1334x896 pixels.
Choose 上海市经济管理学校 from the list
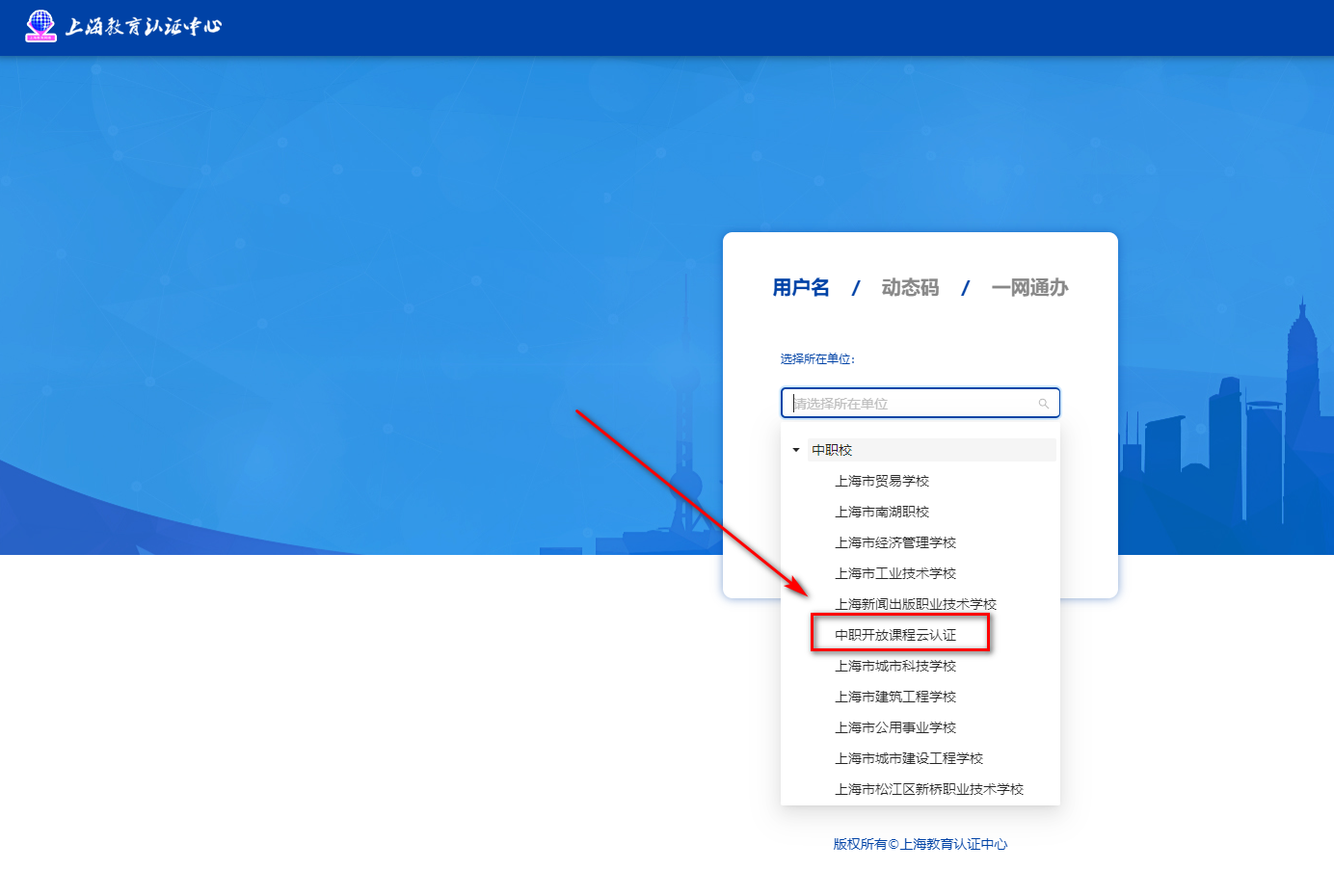tap(895, 542)
